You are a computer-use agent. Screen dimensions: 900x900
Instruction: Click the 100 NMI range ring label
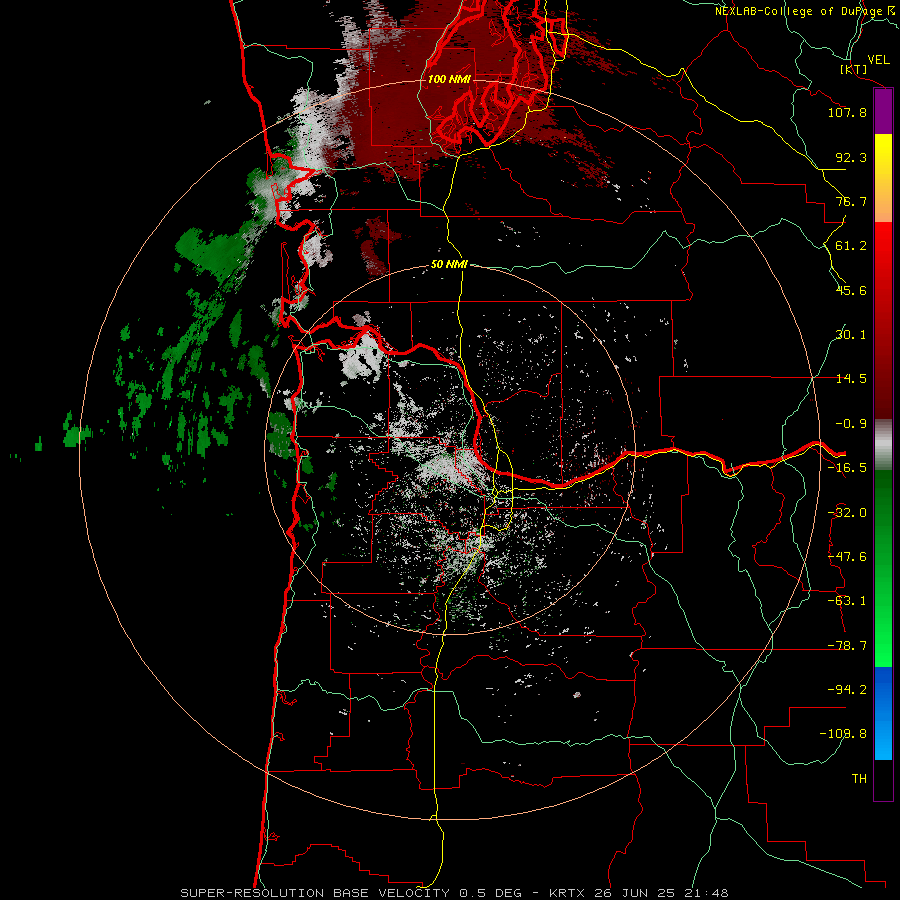click(x=449, y=79)
